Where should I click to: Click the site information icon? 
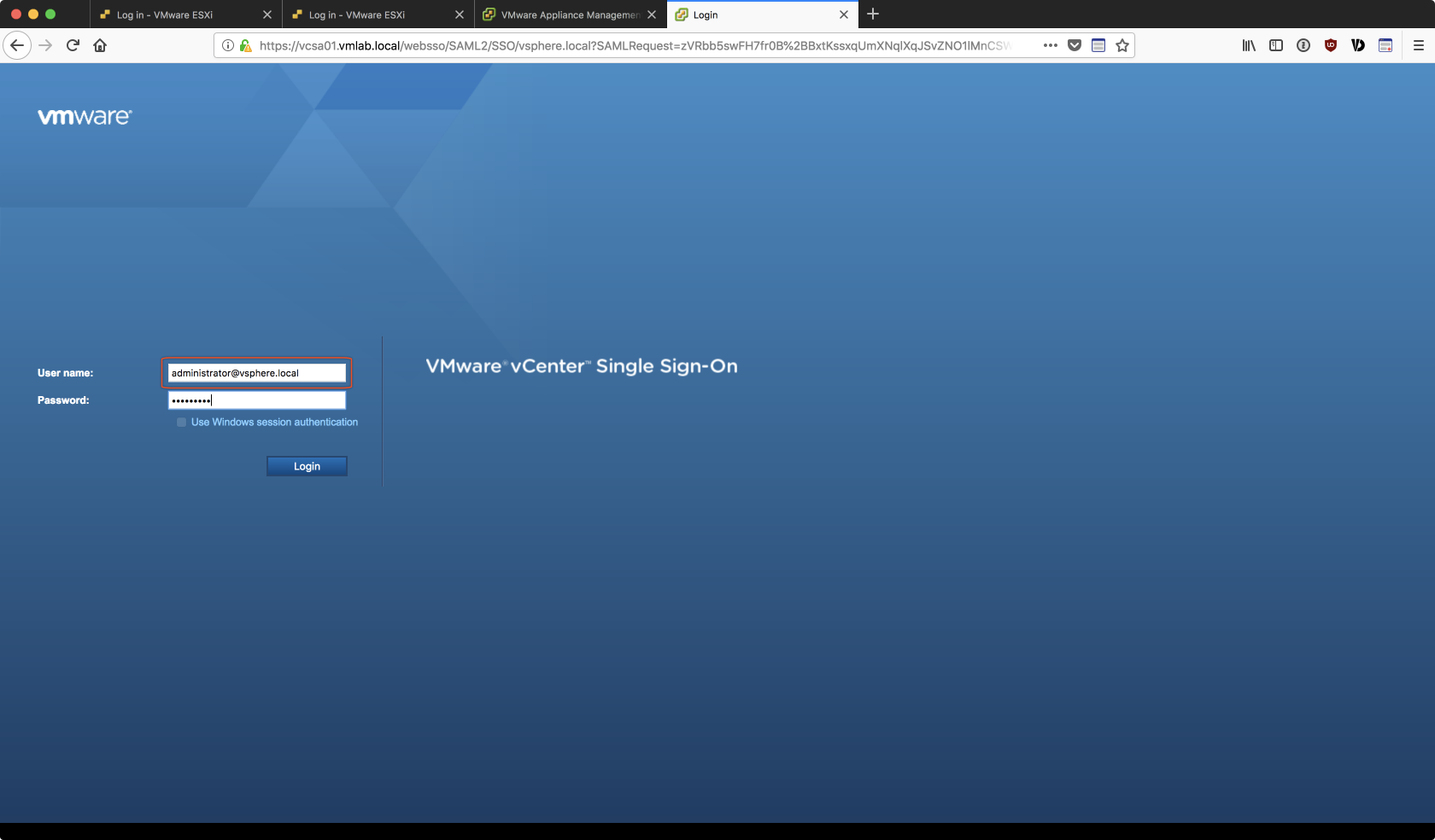coord(228,45)
